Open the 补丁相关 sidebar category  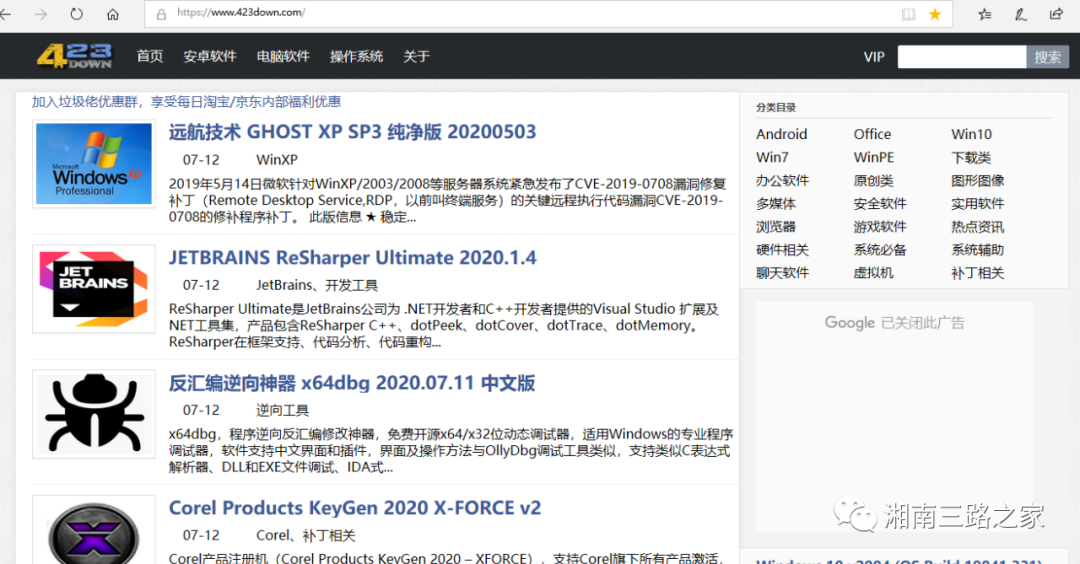[x=977, y=273]
